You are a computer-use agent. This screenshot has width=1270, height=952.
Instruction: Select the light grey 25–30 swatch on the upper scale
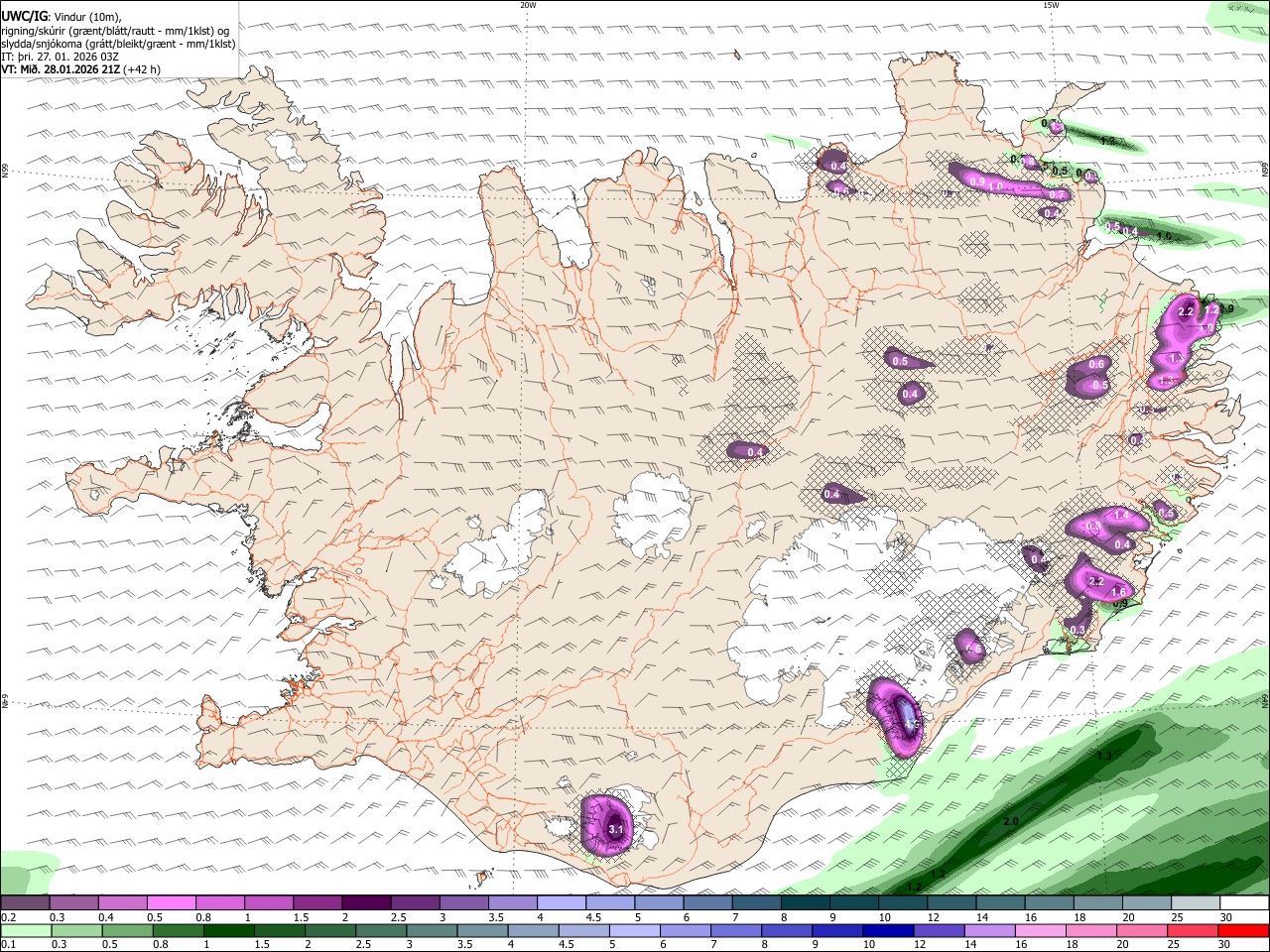tap(1196, 902)
